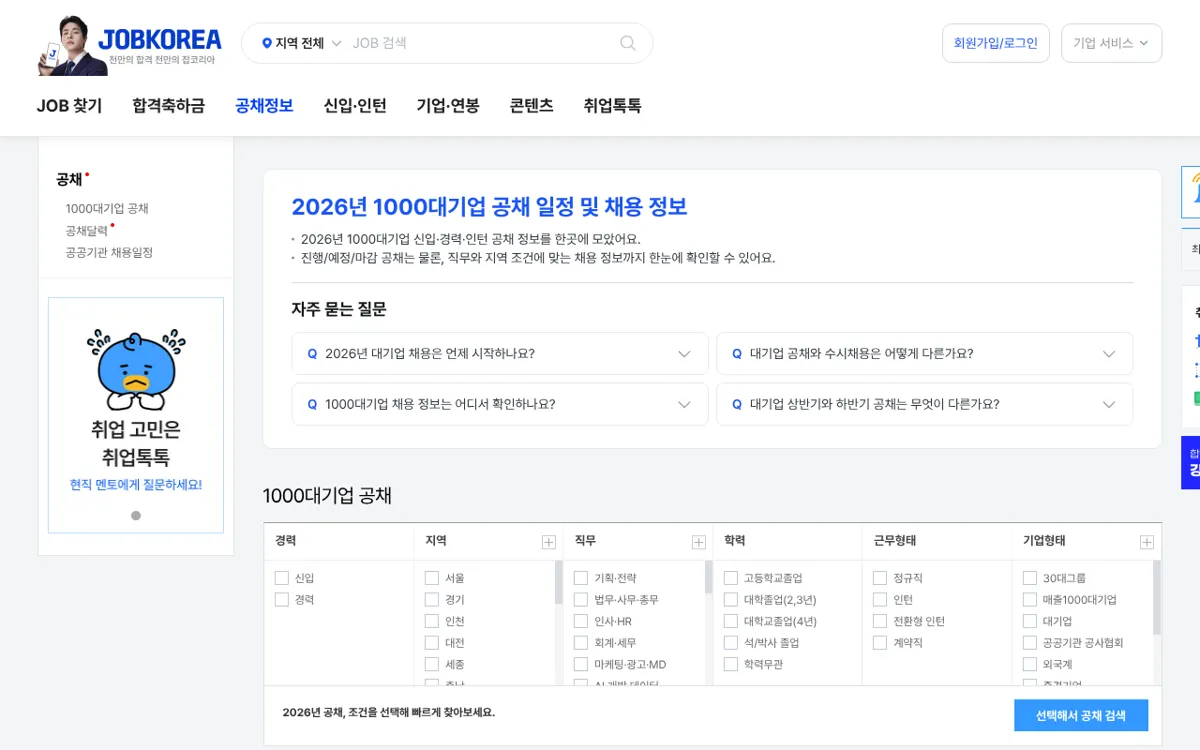Check the 인턴 employment type checkbox
Screen dimensions: 1200x750
pos(880,600)
